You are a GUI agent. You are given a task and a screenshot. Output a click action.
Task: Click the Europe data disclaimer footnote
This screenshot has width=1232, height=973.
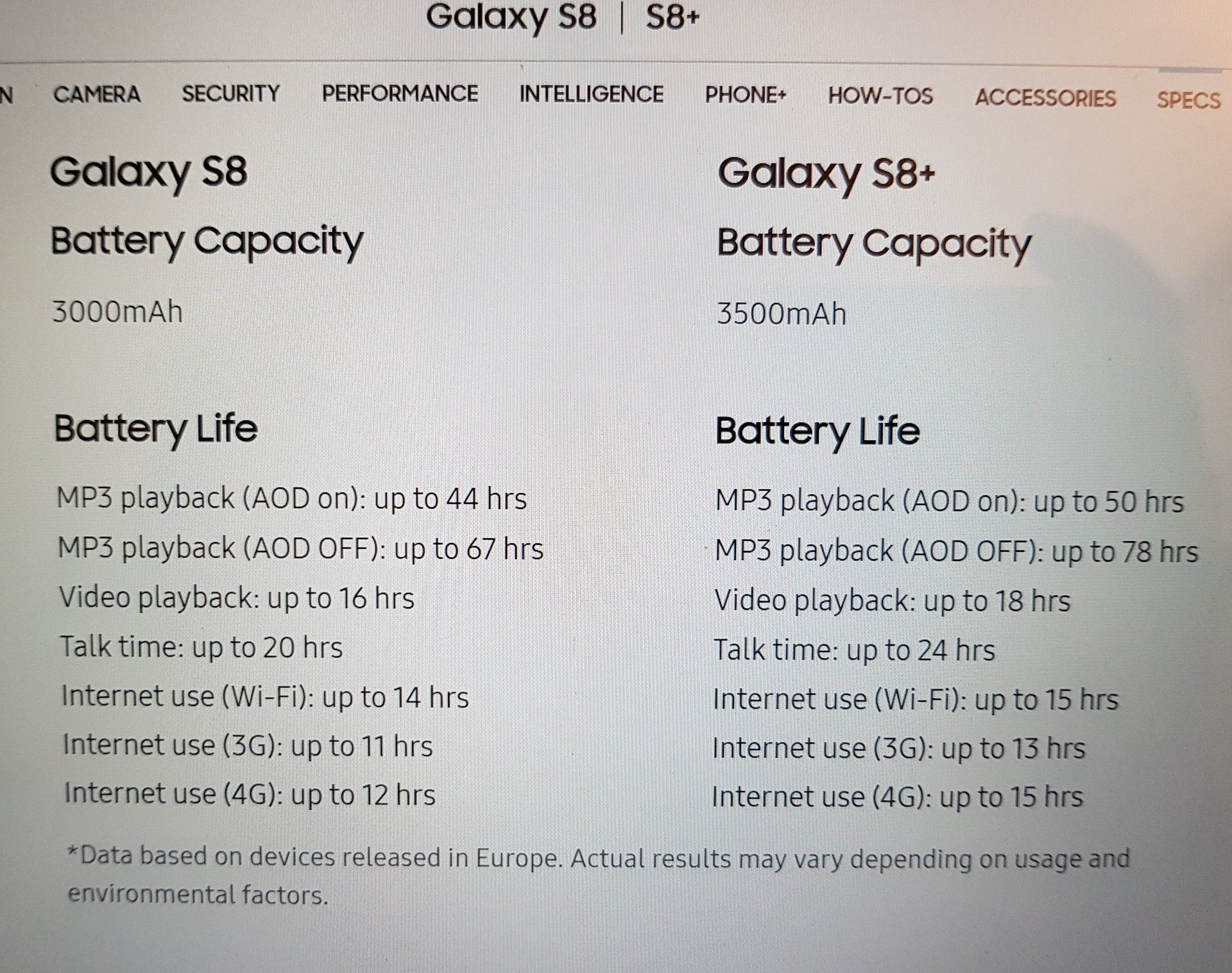tap(599, 875)
